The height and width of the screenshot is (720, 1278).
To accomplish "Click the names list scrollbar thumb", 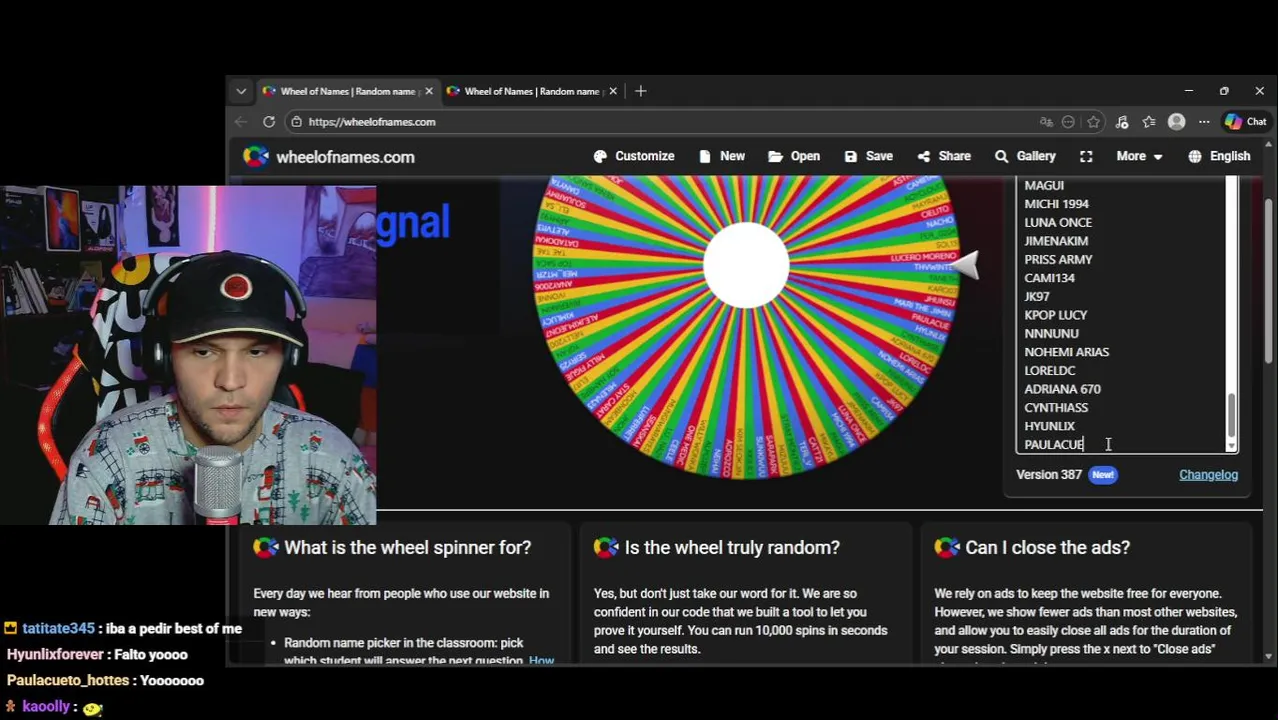I will [1231, 414].
